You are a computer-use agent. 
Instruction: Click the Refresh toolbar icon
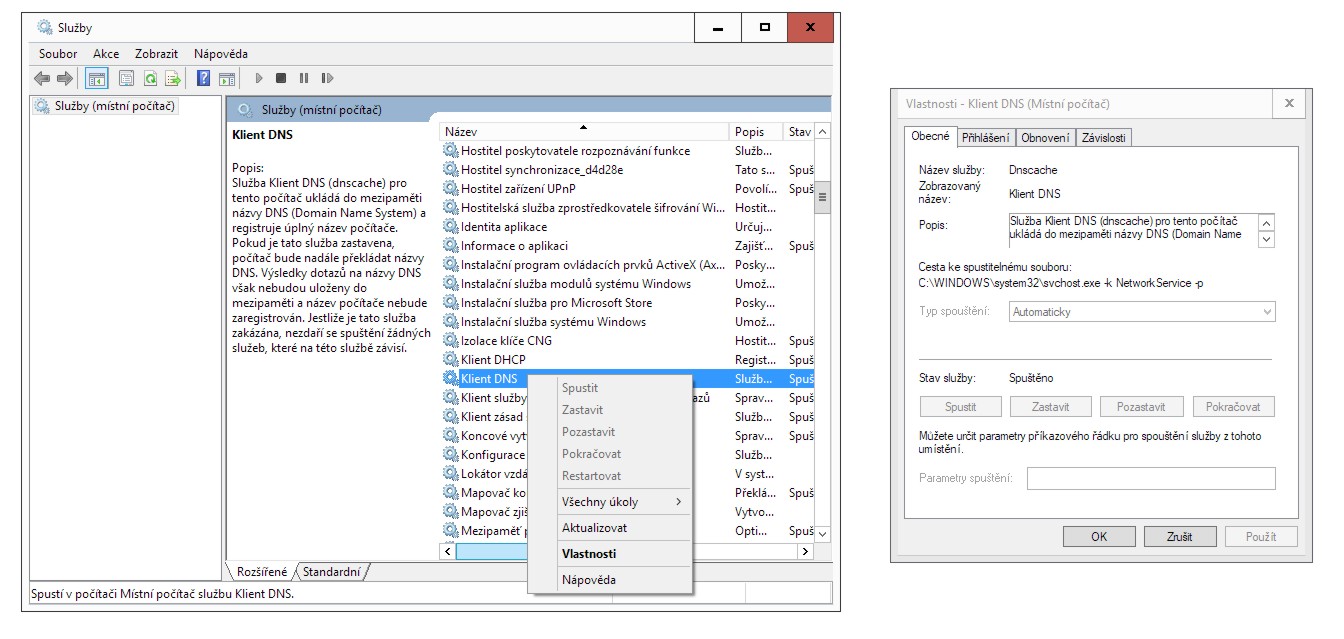[150, 78]
